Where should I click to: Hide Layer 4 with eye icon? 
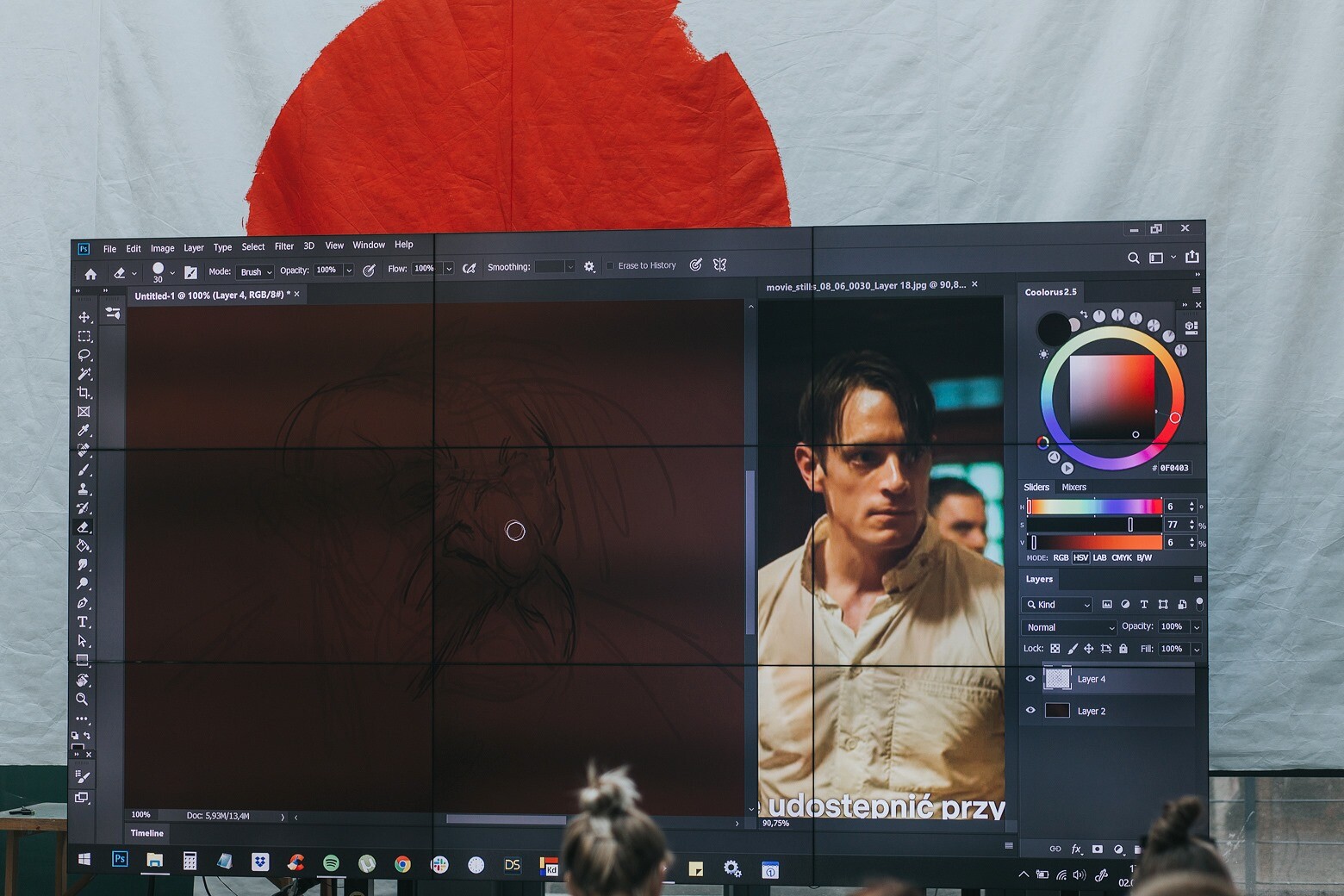point(1030,679)
